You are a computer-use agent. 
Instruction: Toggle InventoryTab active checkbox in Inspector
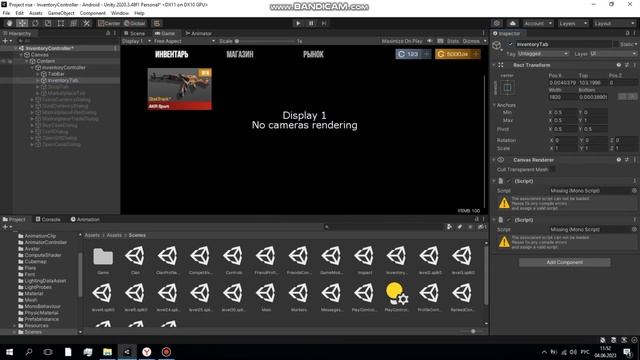(x=510, y=44)
